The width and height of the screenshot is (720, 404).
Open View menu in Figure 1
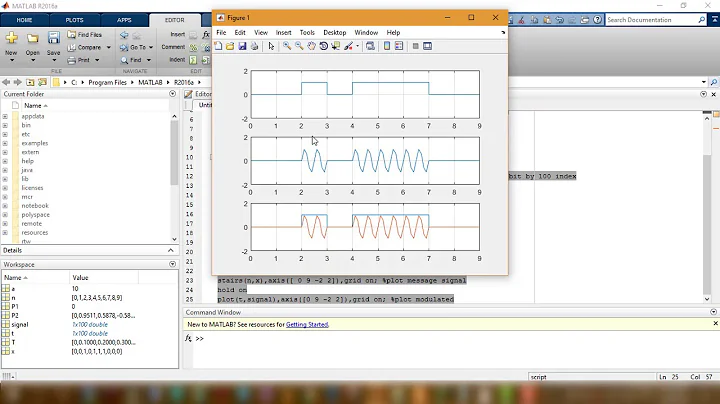[x=261, y=33]
